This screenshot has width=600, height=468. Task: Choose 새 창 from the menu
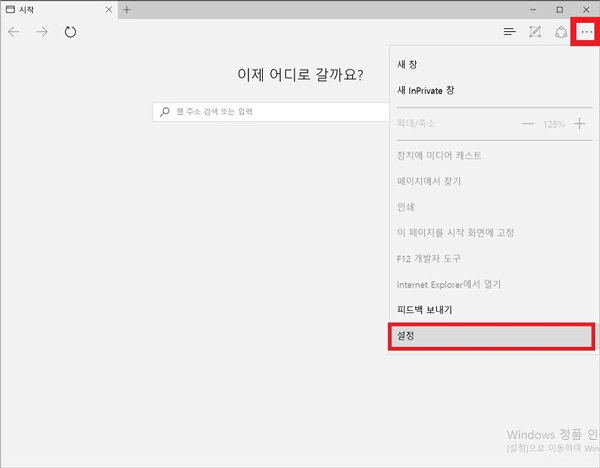[407, 64]
